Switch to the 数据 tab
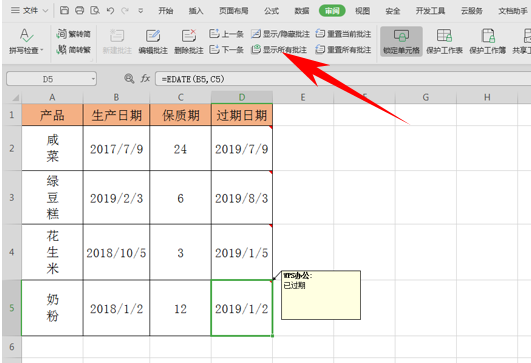The width and height of the screenshot is (531, 363). [x=302, y=11]
